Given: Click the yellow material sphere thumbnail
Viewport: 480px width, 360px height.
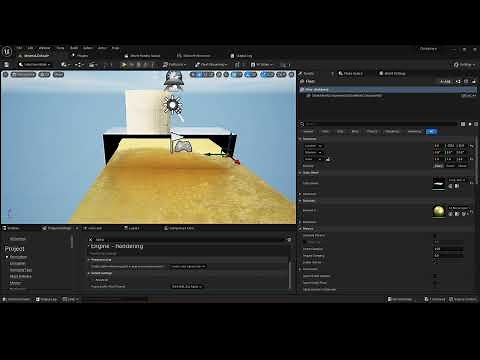Looking at the screenshot, I should (439, 211).
